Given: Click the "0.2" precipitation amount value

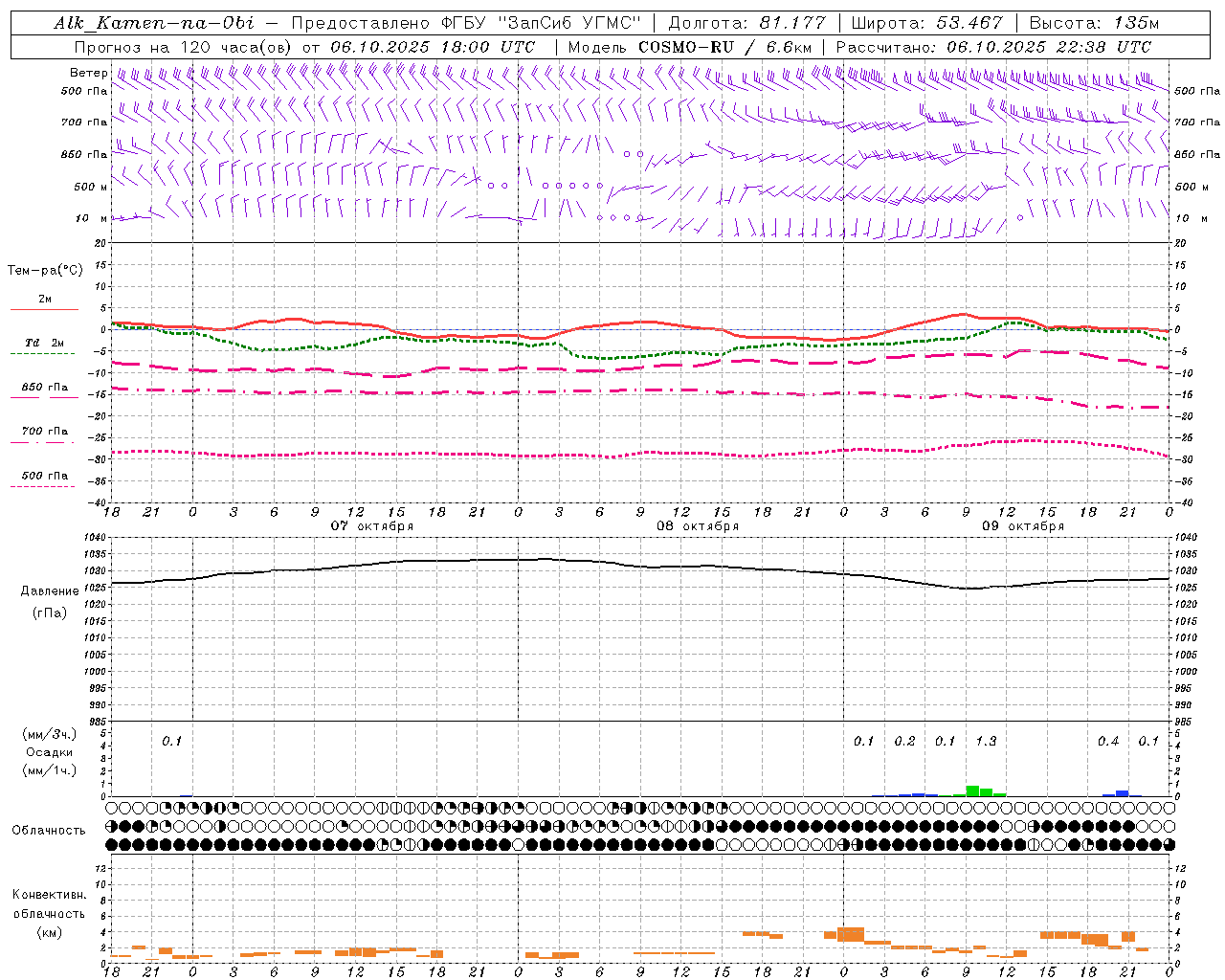Looking at the screenshot, I should coord(904,742).
